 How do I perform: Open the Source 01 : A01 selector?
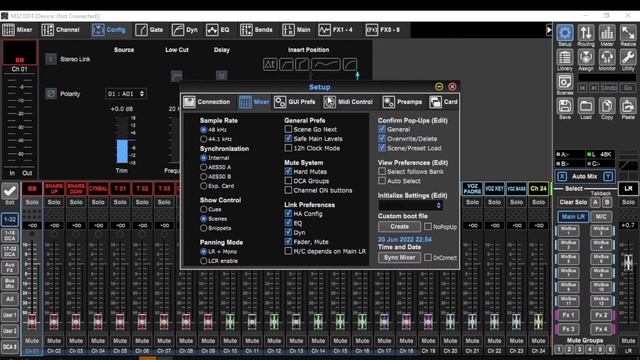(125, 94)
